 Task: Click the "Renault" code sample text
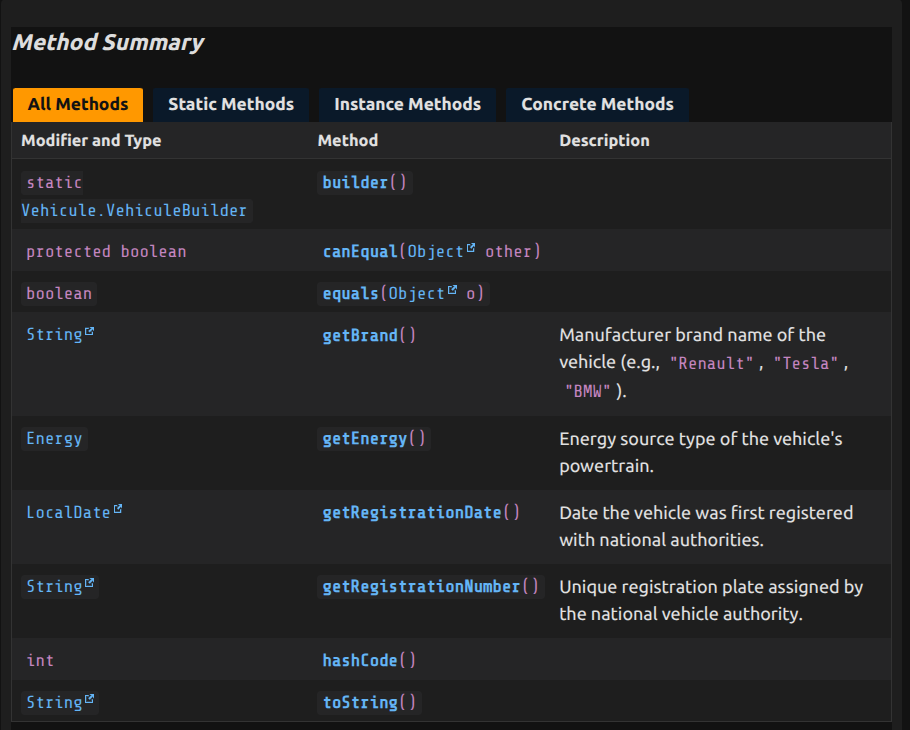coord(712,363)
